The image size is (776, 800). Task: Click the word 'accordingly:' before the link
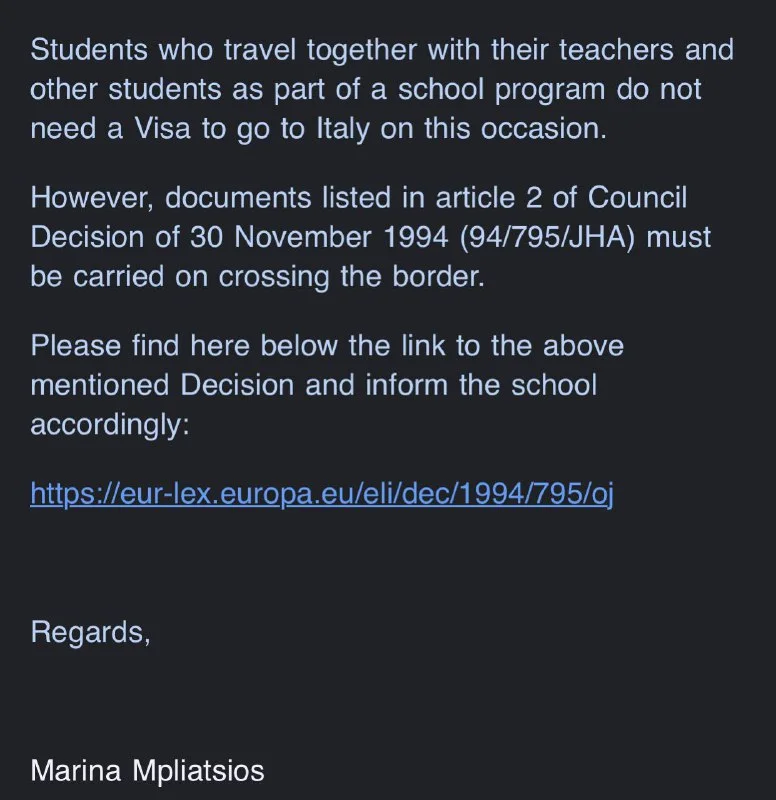(110, 424)
